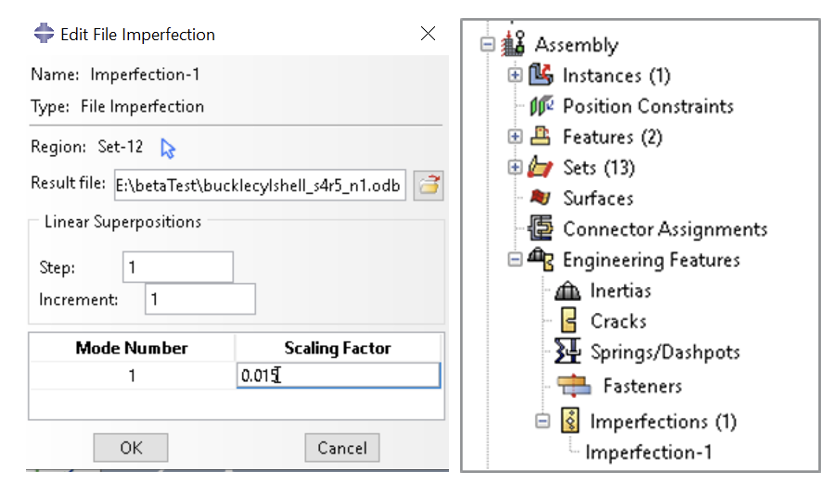Screen dimensions: 834x492
Task: Click the Fasteners icon
Action: point(572,385)
